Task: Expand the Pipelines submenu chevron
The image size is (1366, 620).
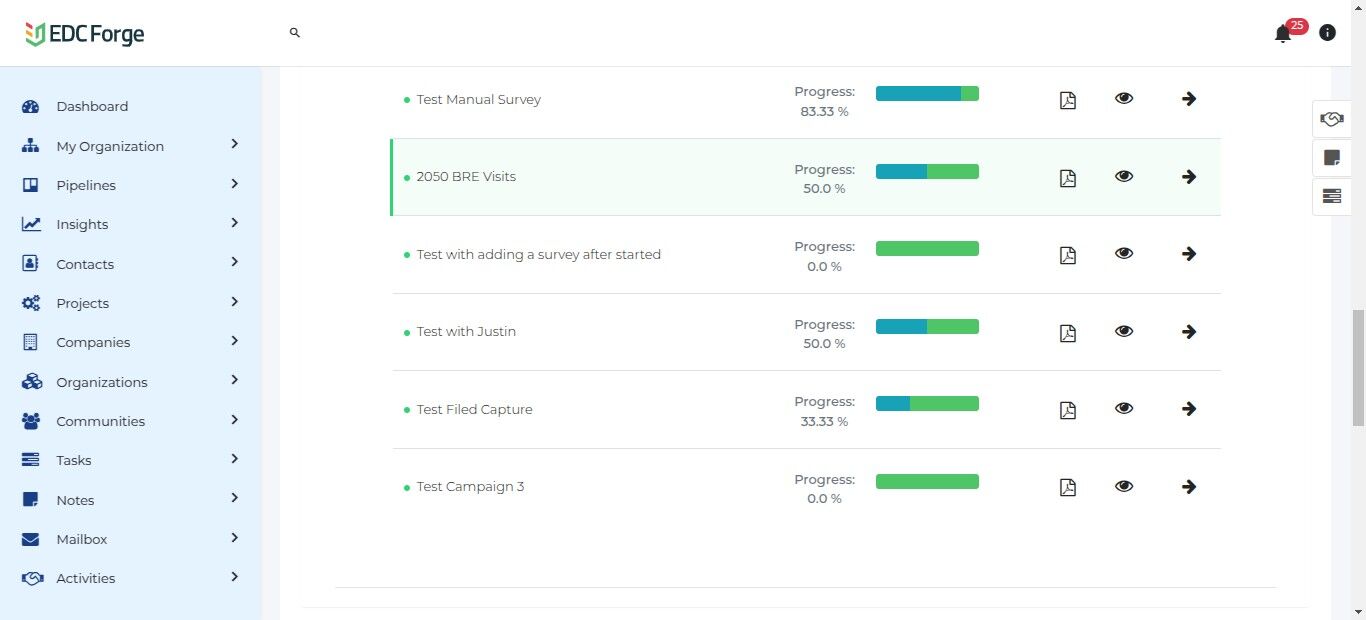Action: 234,184
